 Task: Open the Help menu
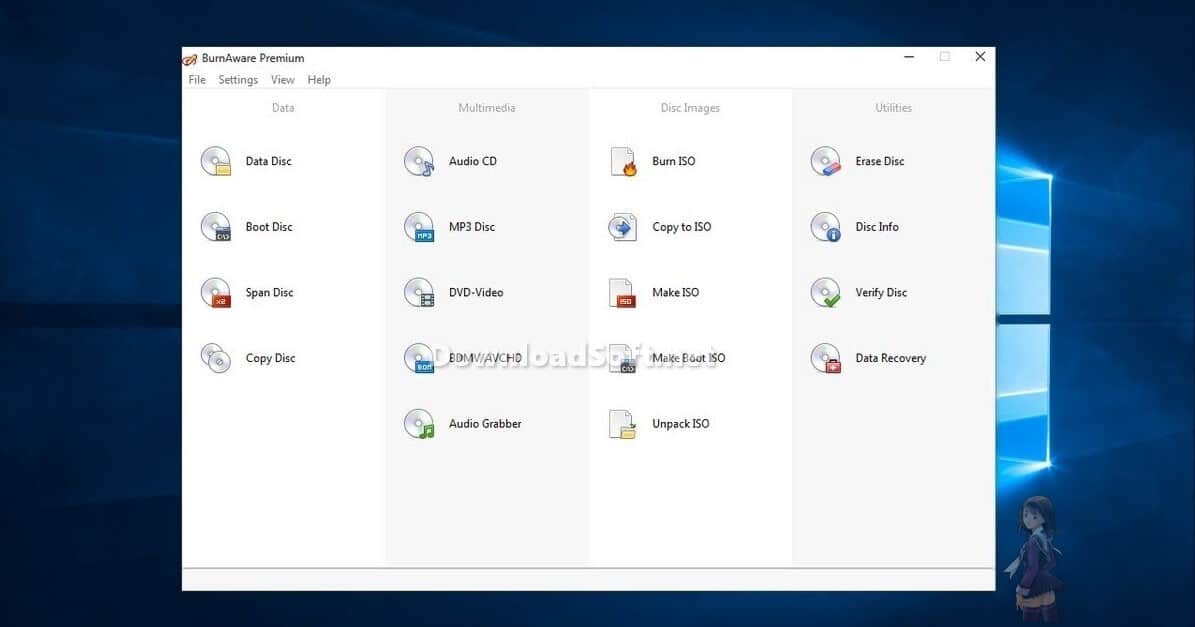pos(319,80)
